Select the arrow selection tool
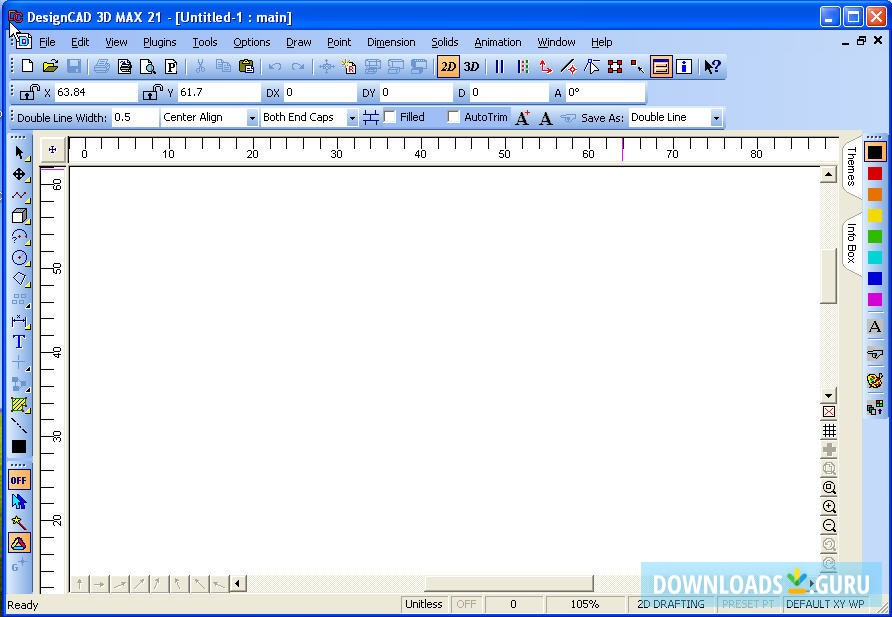The width and height of the screenshot is (892, 617). tap(19, 152)
